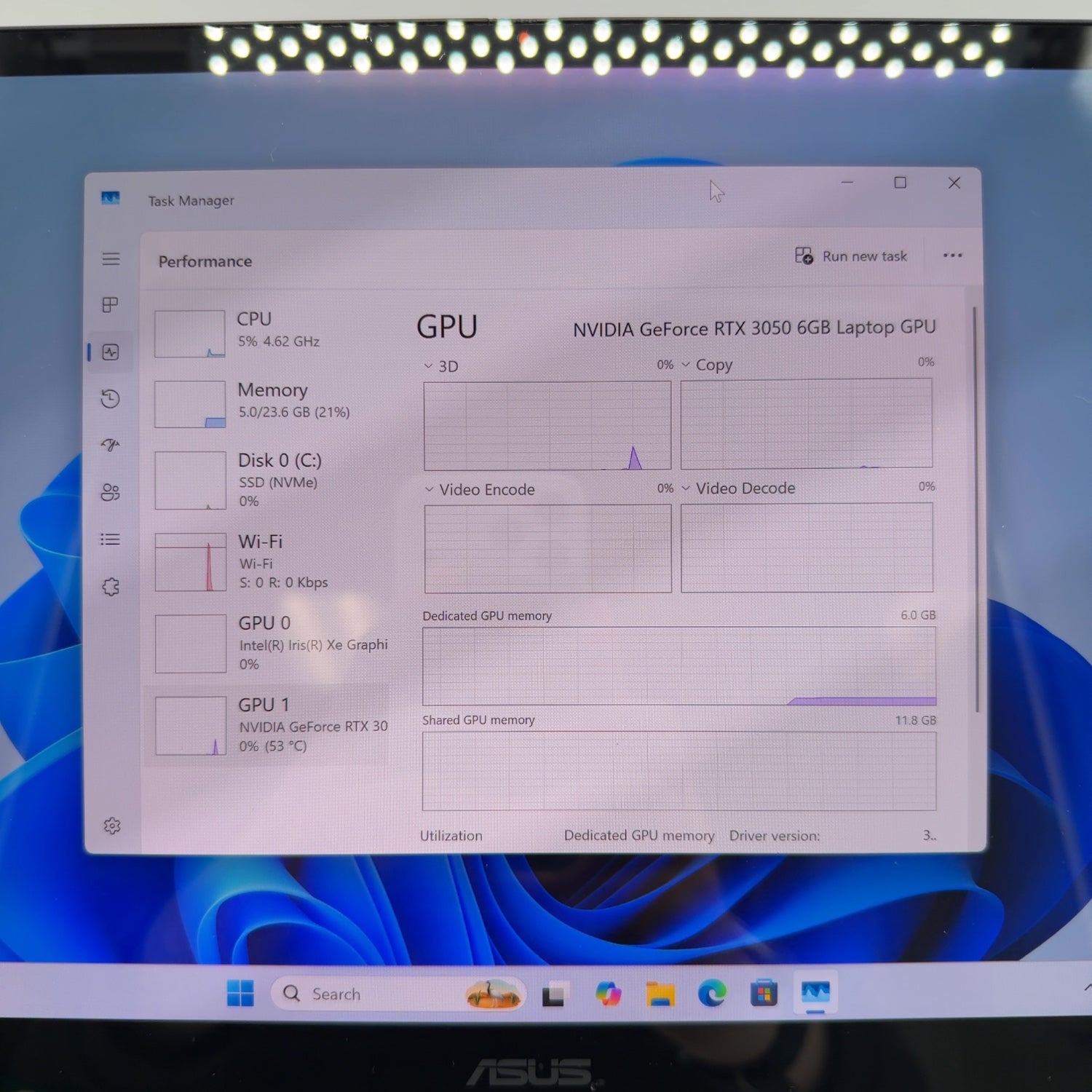Click the Run new task button
The image size is (1092, 1092).
[851, 256]
